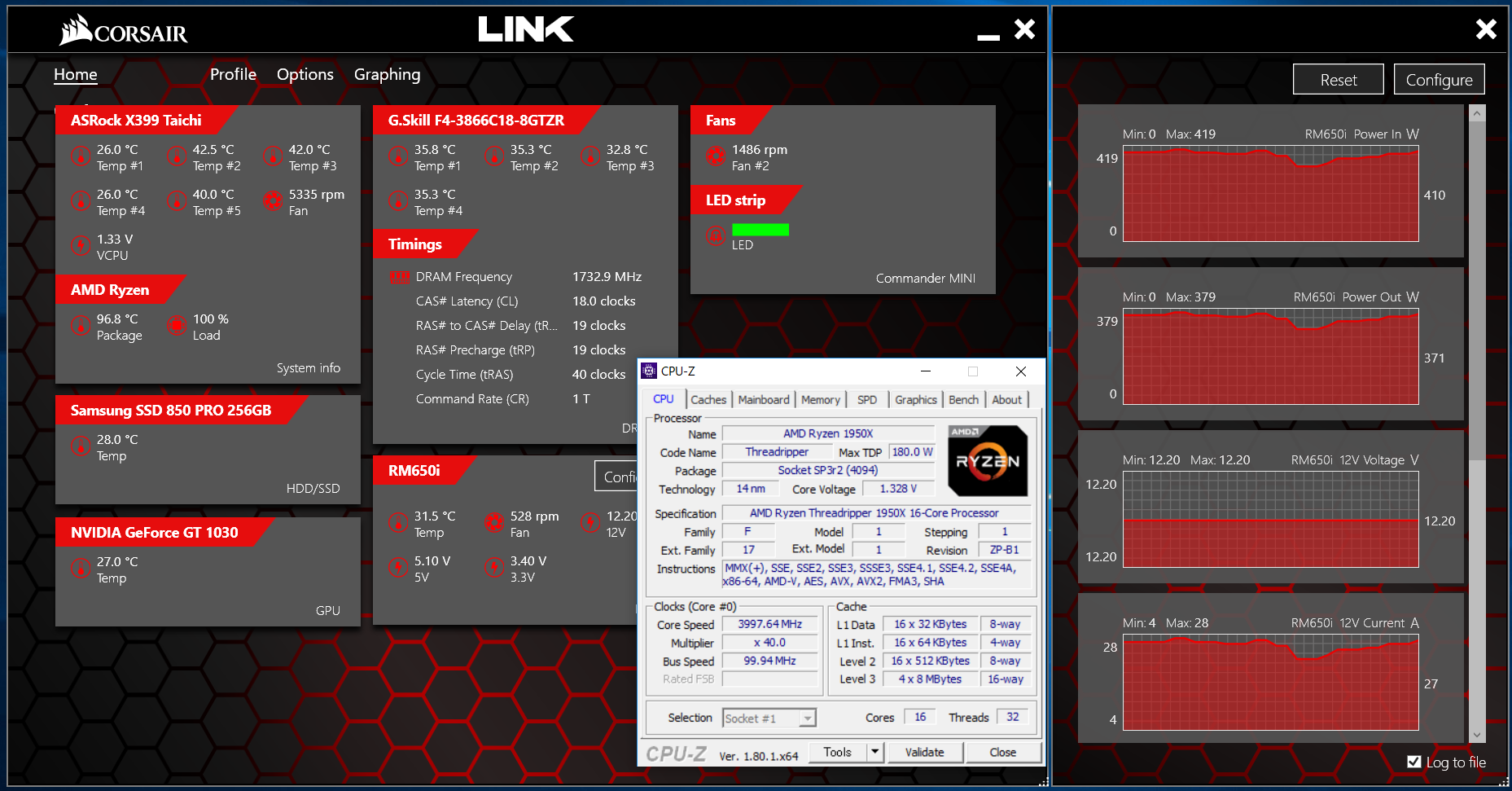Image resolution: width=1512 pixels, height=791 pixels.
Task: Click the ASRock Temp #2 sensor icon
Action: (x=177, y=156)
